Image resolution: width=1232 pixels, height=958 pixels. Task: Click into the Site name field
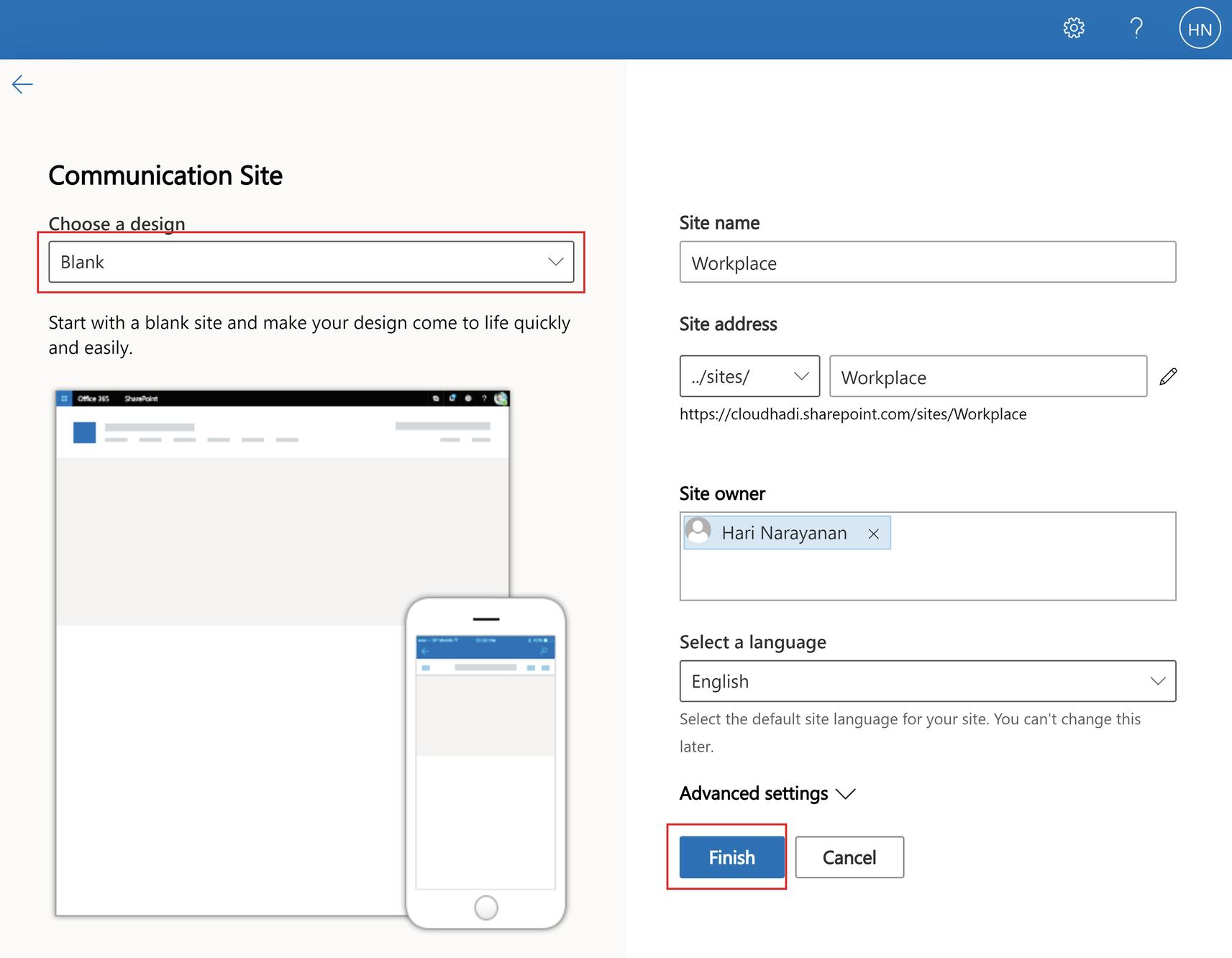click(927, 263)
